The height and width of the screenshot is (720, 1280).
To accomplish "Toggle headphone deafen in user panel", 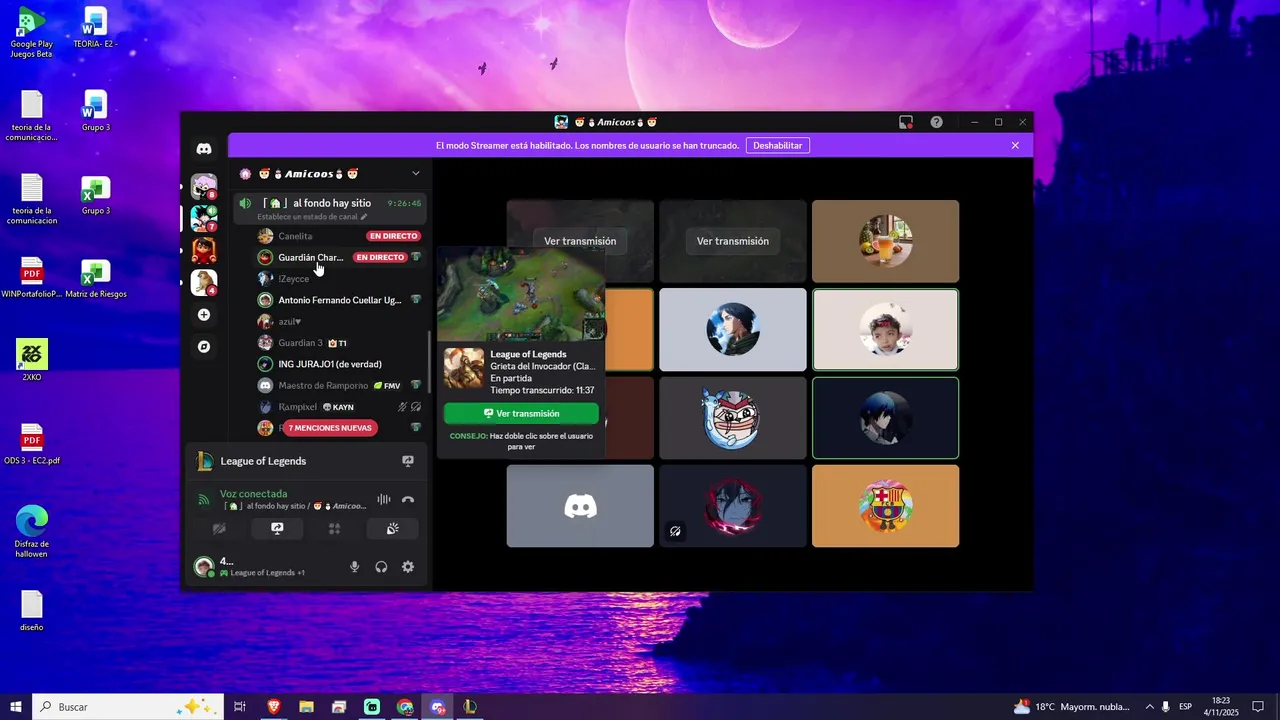I will [x=381, y=567].
